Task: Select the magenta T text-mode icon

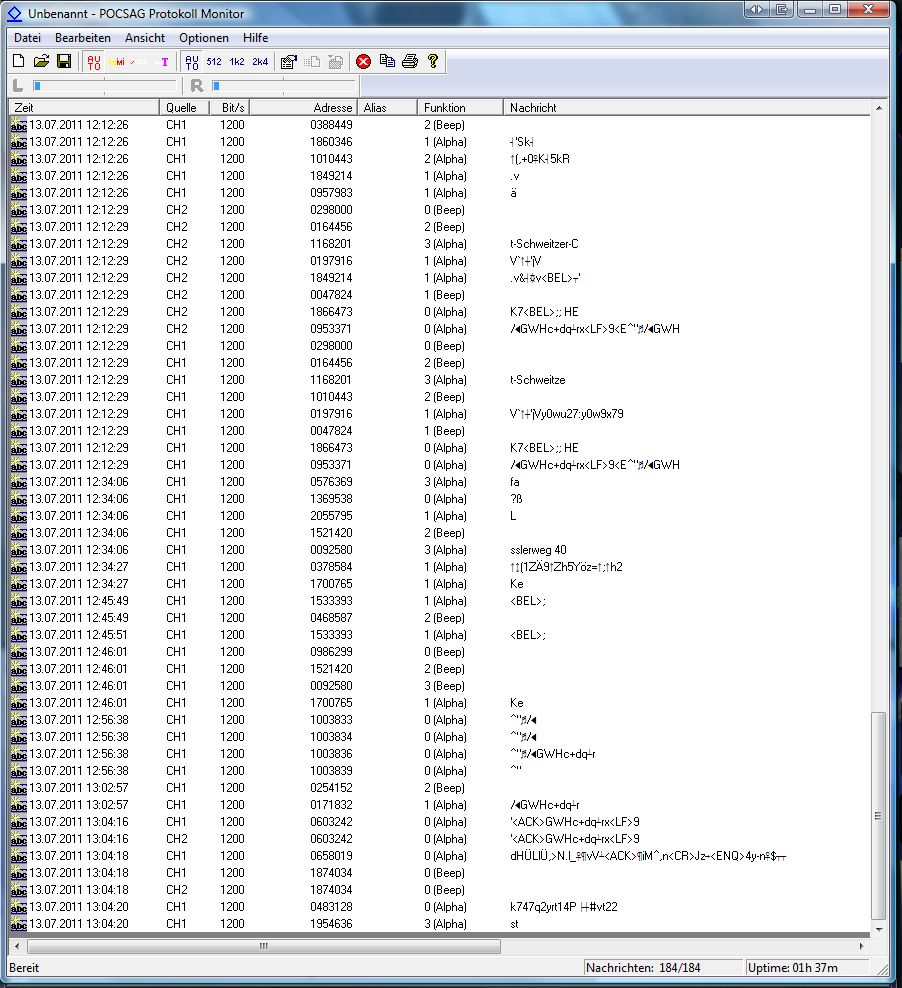Action: click(x=165, y=62)
